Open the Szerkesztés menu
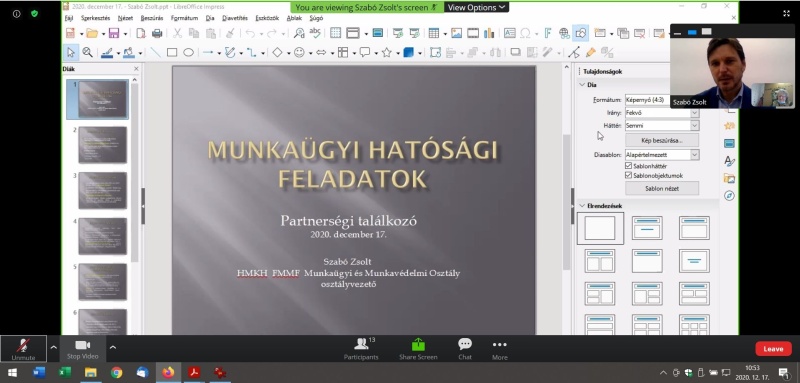 pyautogui.click(x=95, y=18)
